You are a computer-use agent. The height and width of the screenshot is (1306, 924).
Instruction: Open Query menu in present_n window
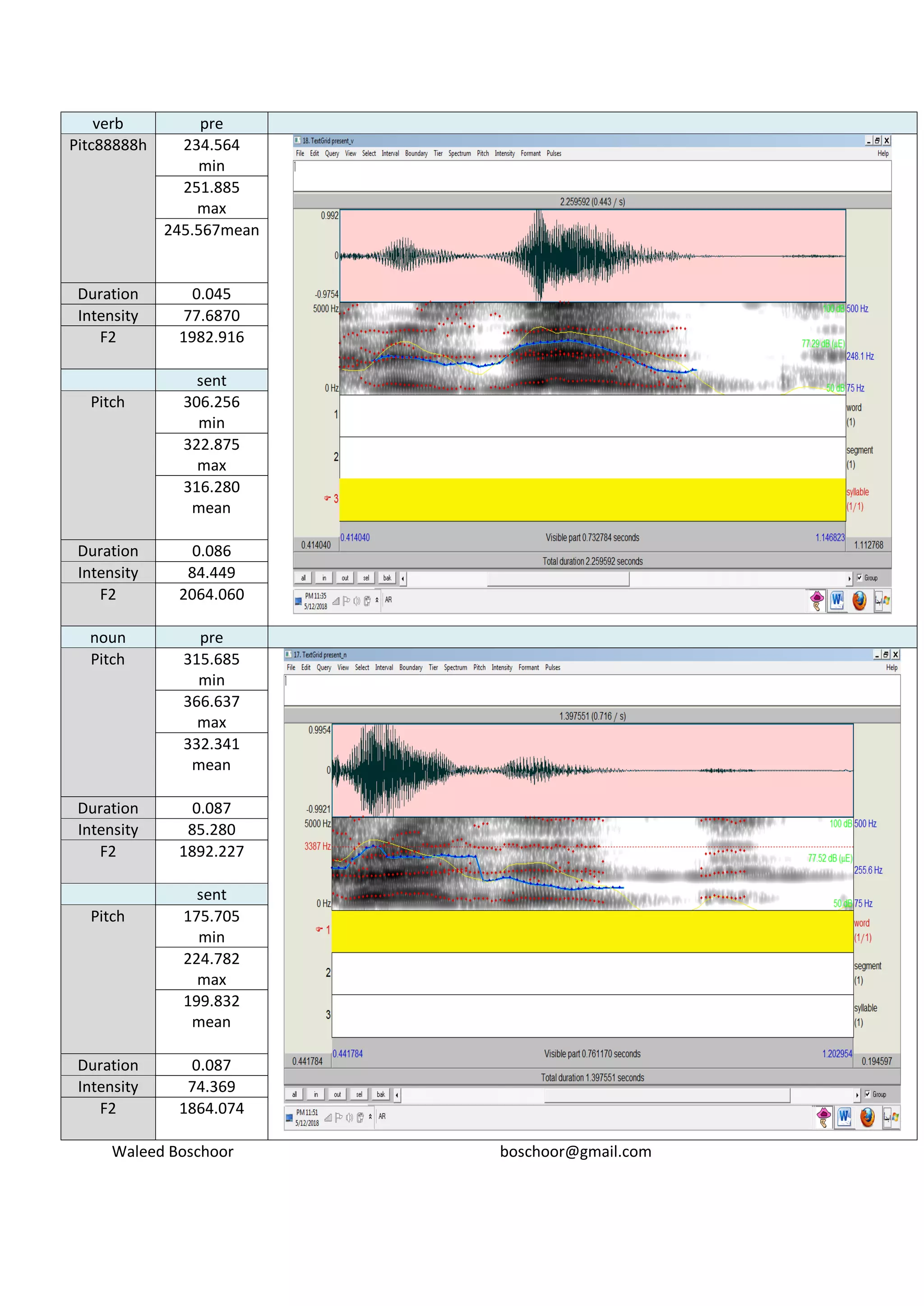(x=324, y=668)
